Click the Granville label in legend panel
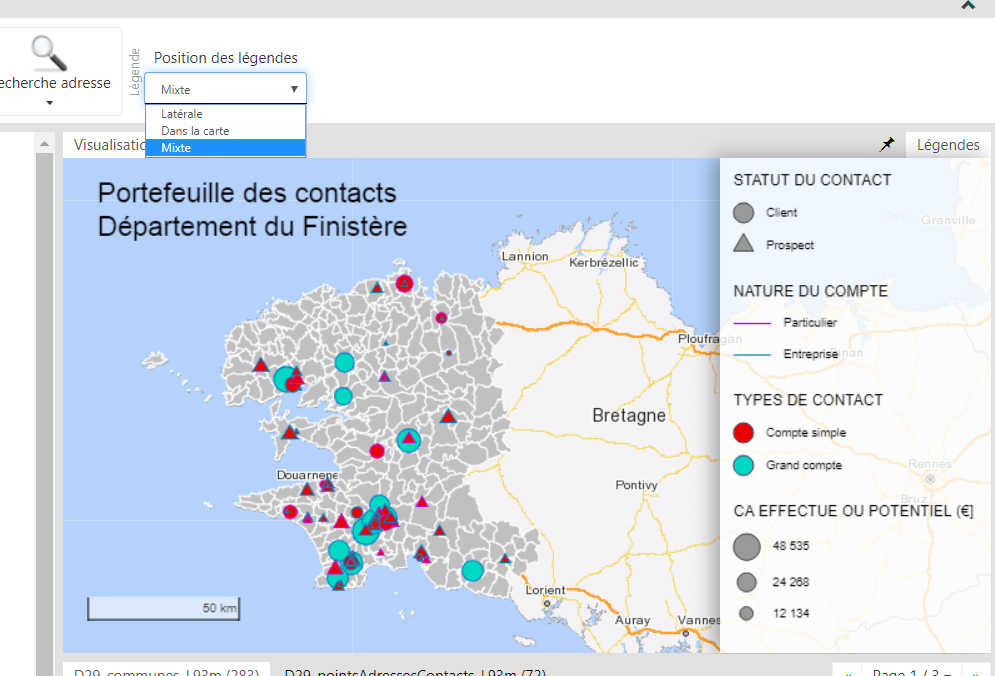Viewport: 995px width, 676px height. point(948,220)
